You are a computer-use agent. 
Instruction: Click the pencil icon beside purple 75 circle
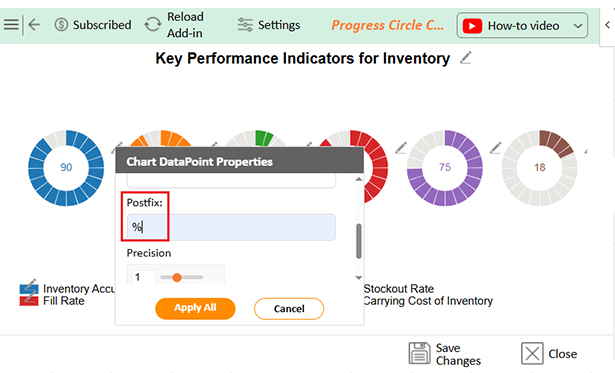pyautogui.click(x=401, y=148)
